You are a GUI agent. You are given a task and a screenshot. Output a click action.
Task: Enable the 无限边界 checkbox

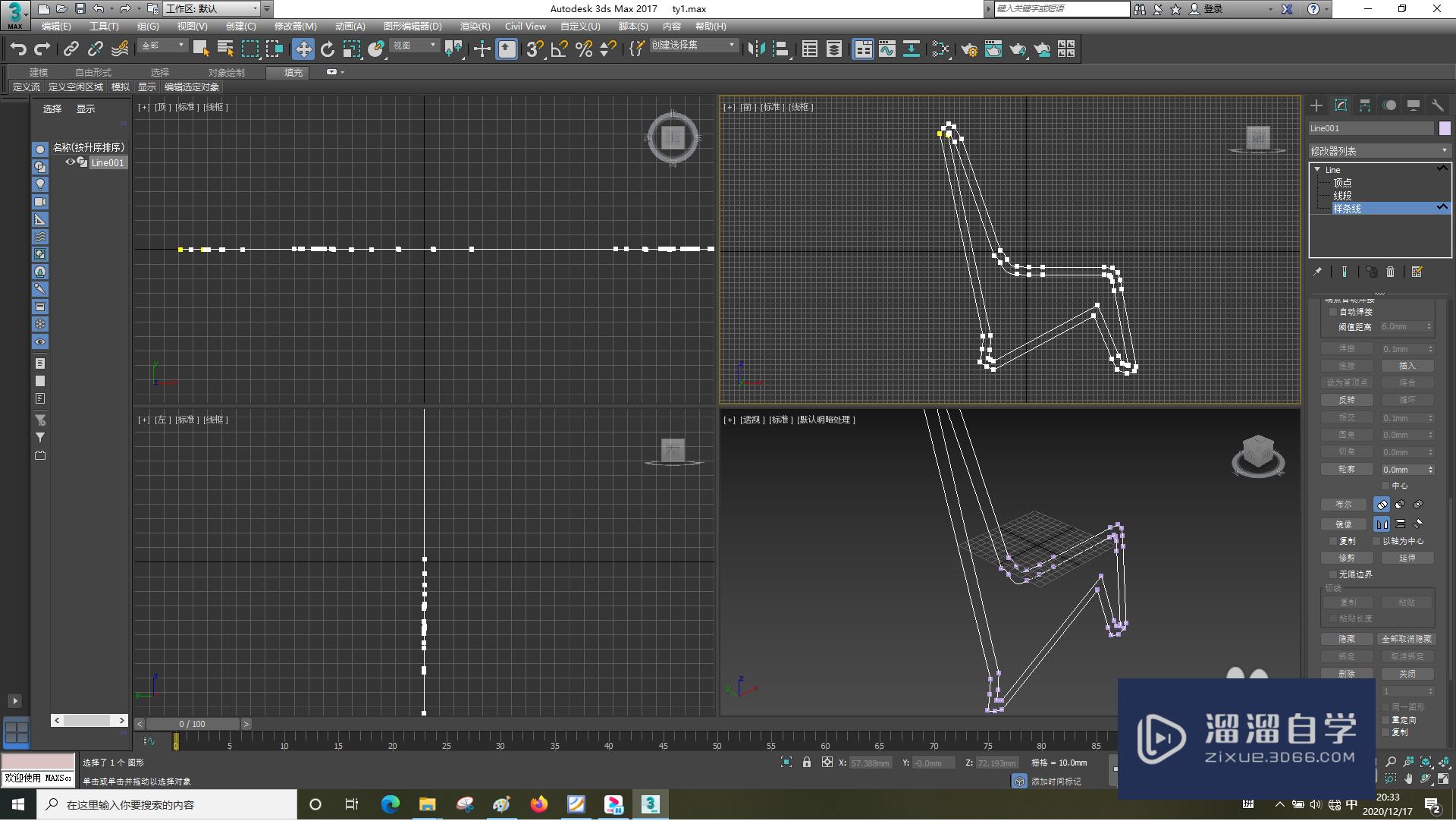coord(1333,574)
